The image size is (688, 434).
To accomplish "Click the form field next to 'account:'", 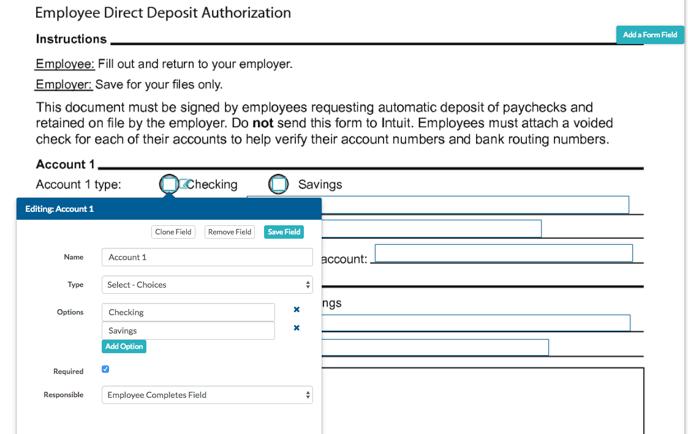I will [x=504, y=253].
